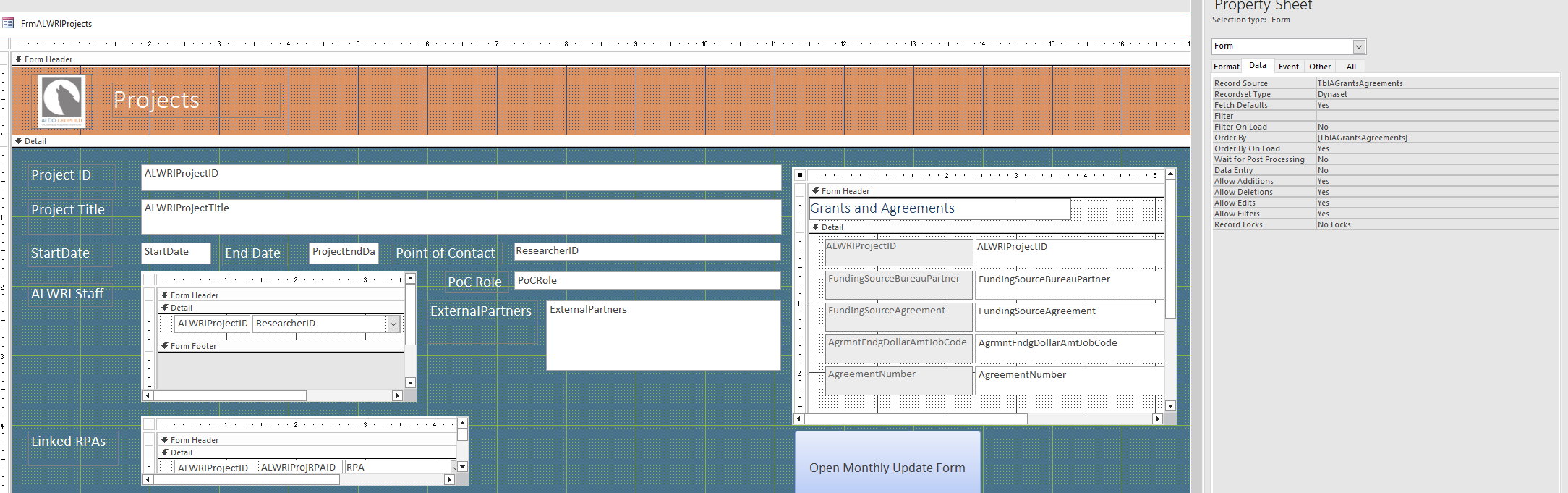The image size is (1568, 493).
Task: Click the Aldo Leopold wolf logo image
Action: click(x=61, y=101)
